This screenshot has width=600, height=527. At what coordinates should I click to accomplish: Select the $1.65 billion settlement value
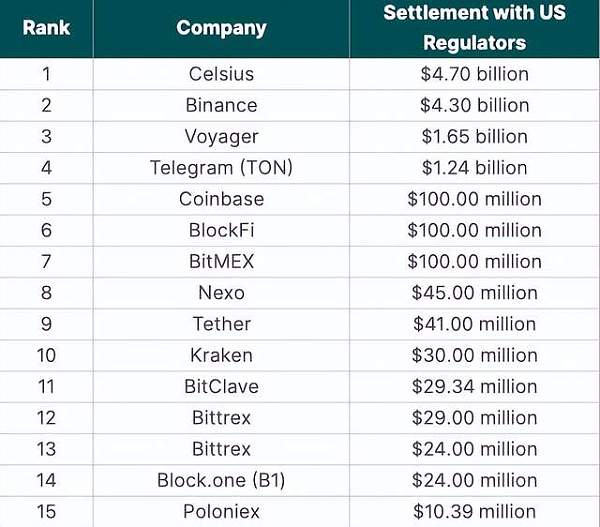474,137
